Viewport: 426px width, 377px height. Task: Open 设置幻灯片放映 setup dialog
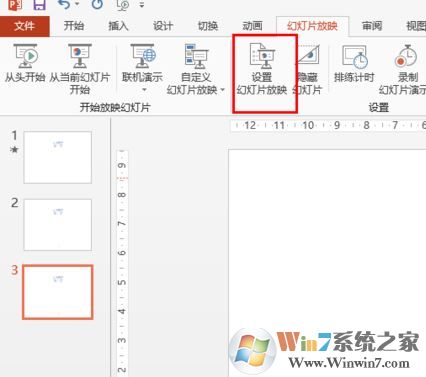click(262, 69)
